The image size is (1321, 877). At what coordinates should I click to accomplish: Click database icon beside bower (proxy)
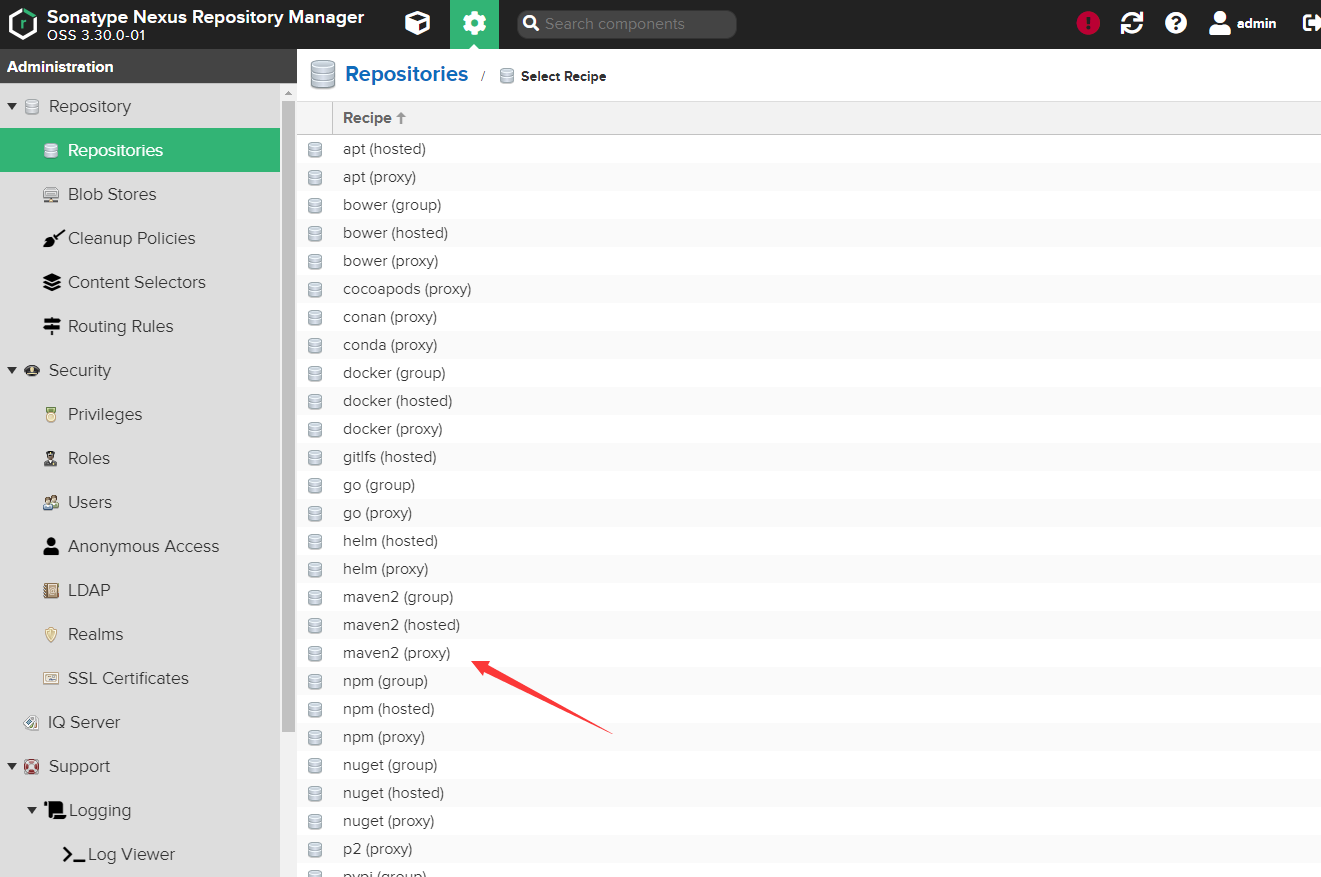click(315, 261)
